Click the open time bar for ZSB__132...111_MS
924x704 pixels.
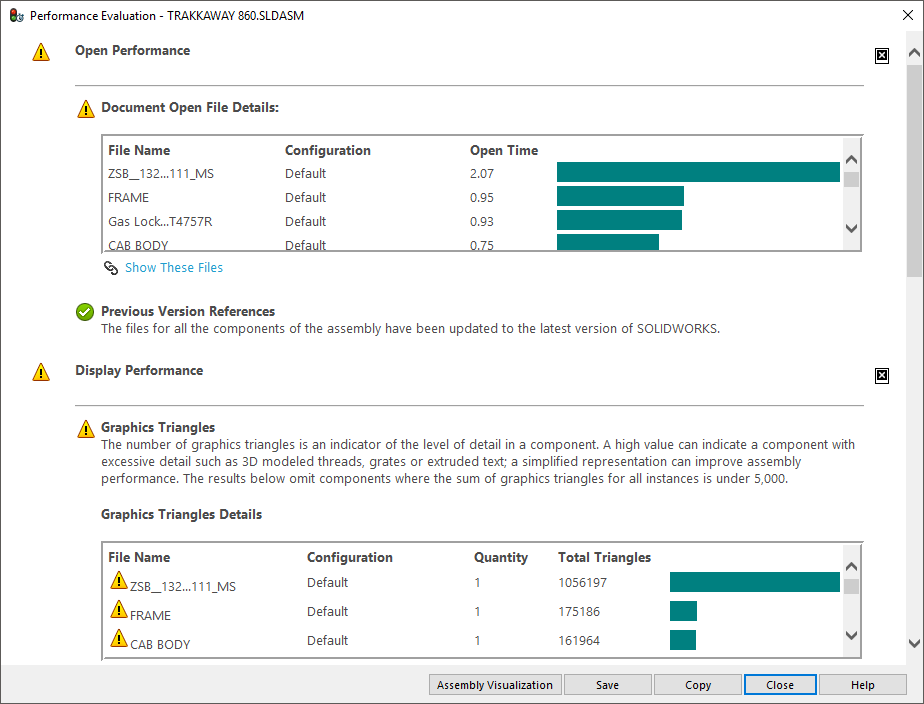coord(698,172)
